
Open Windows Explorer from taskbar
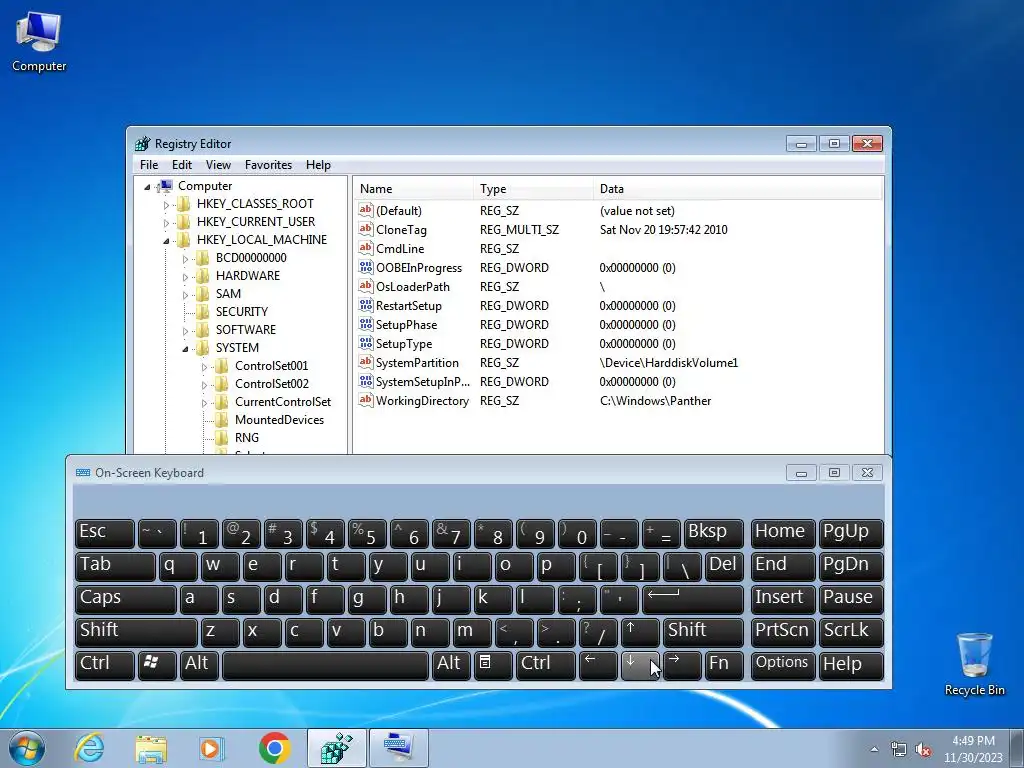(151, 748)
